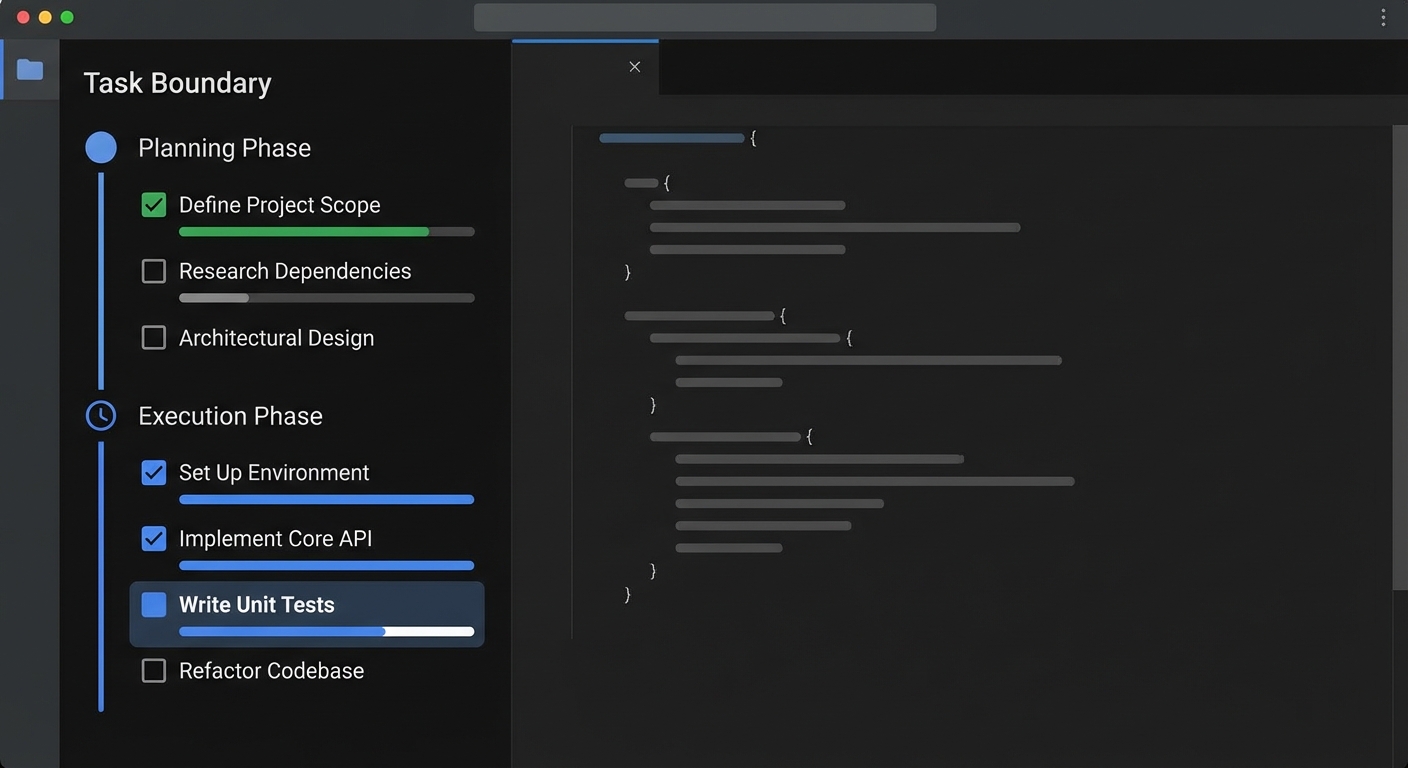Check the Research Dependencies checkbox
Viewport: 1408px width, 768px height.
pyautogui.click(x=154, y=271)
